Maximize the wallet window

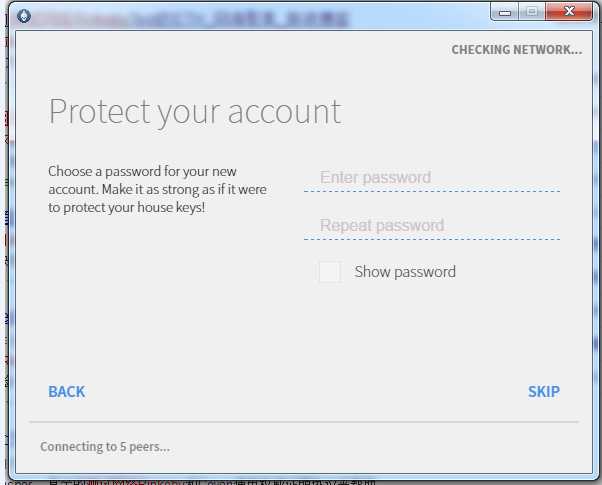tap(532, 12)
